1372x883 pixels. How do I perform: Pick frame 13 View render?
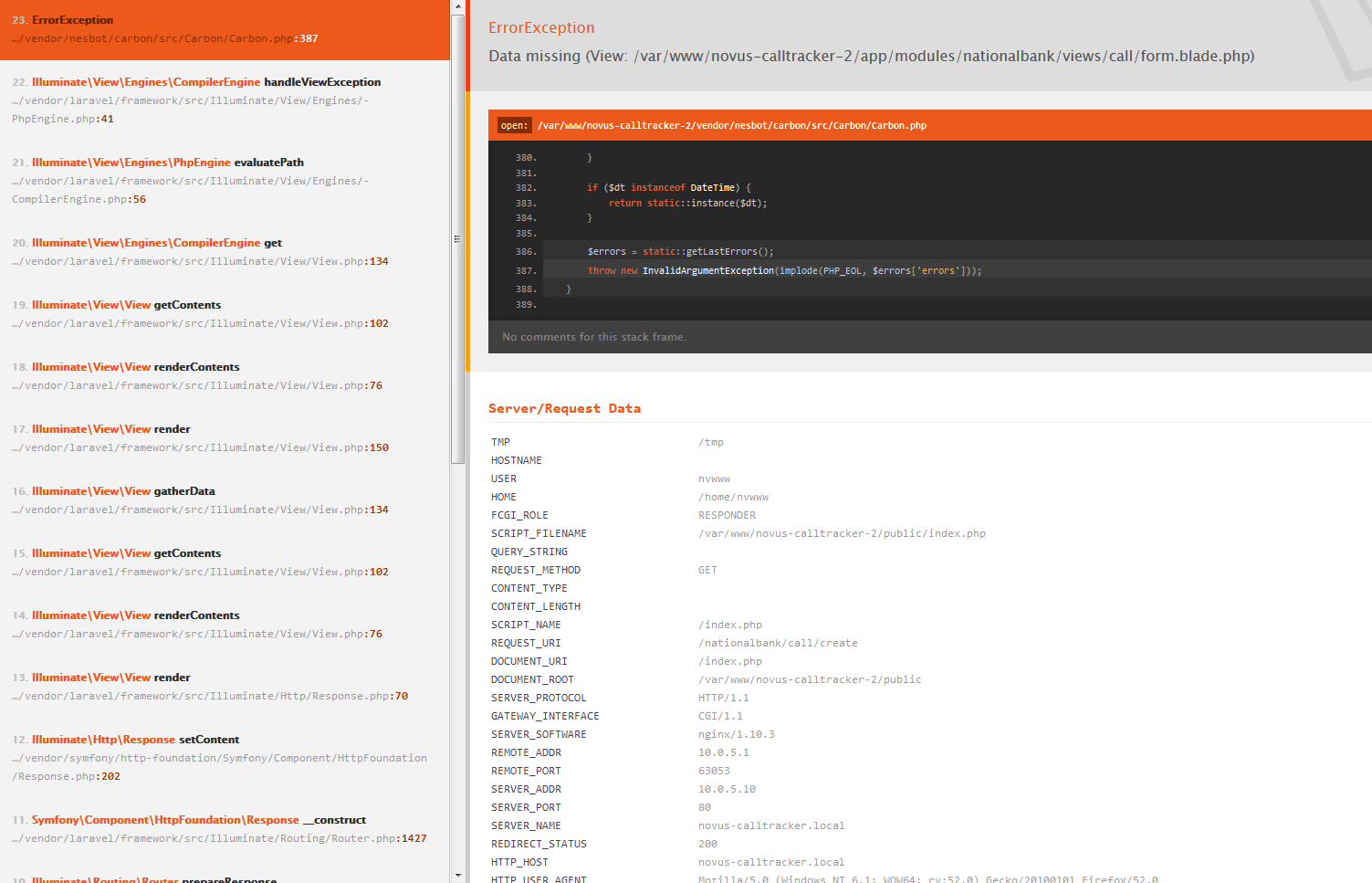(225, 687)
